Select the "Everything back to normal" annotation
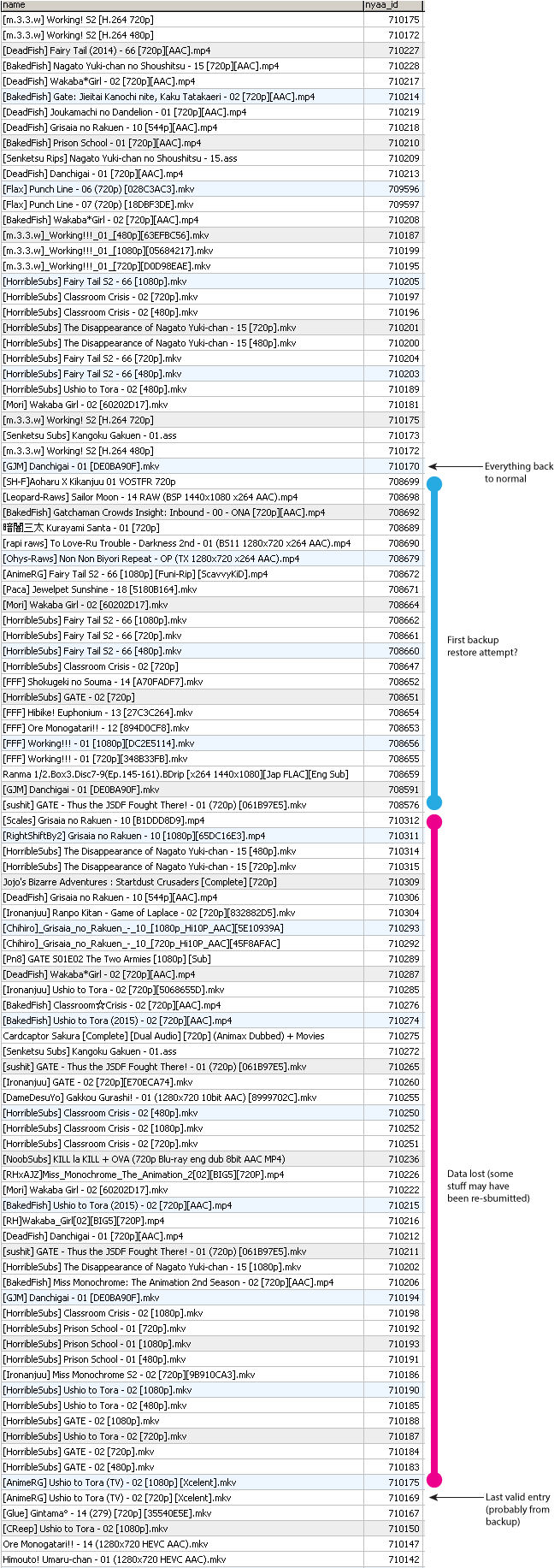Image resolution: width=560 pixels, height=1568 pixels. (518, 472)
